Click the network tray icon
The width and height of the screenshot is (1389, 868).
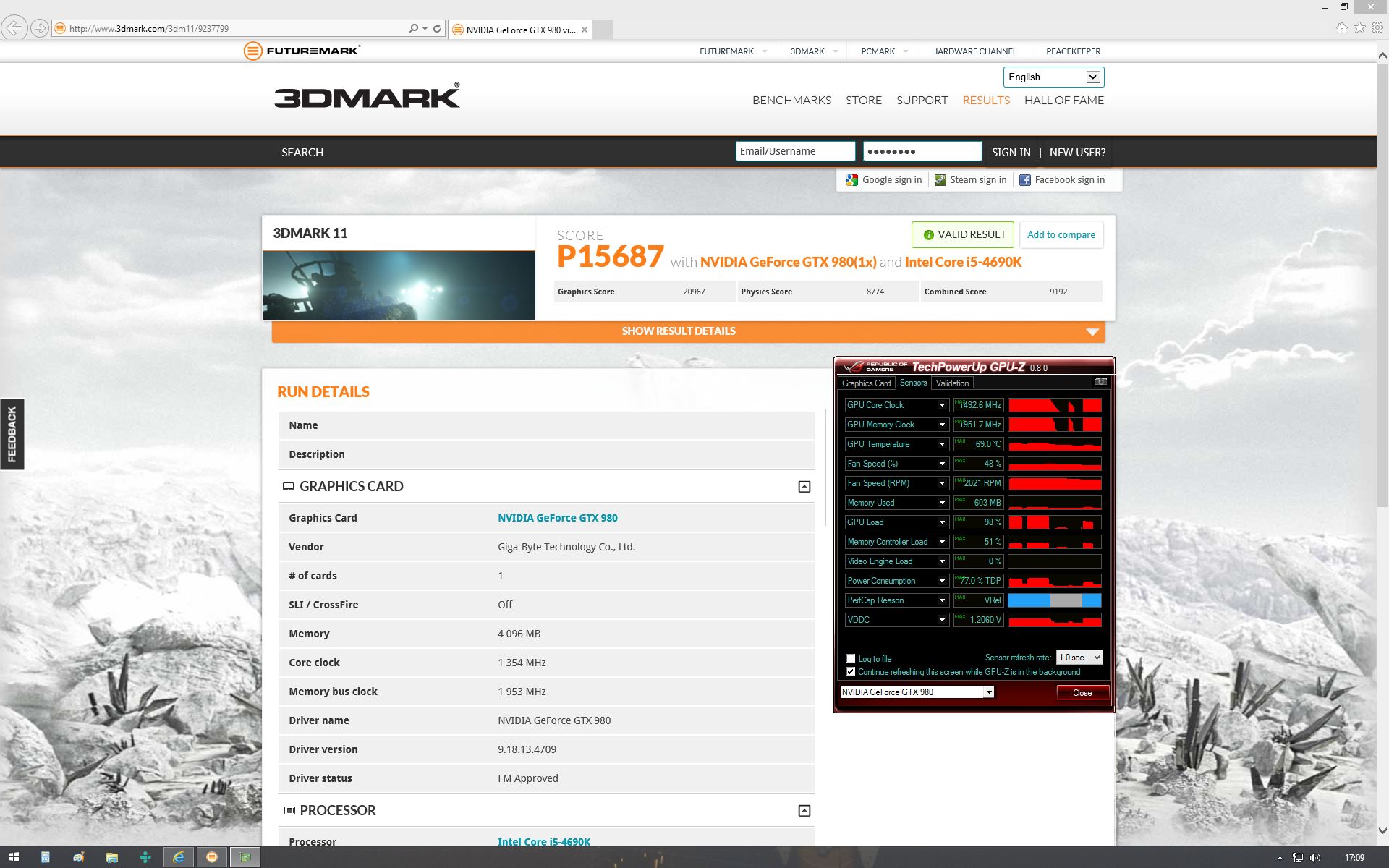pyautogui.click(x=1297, y=858)
